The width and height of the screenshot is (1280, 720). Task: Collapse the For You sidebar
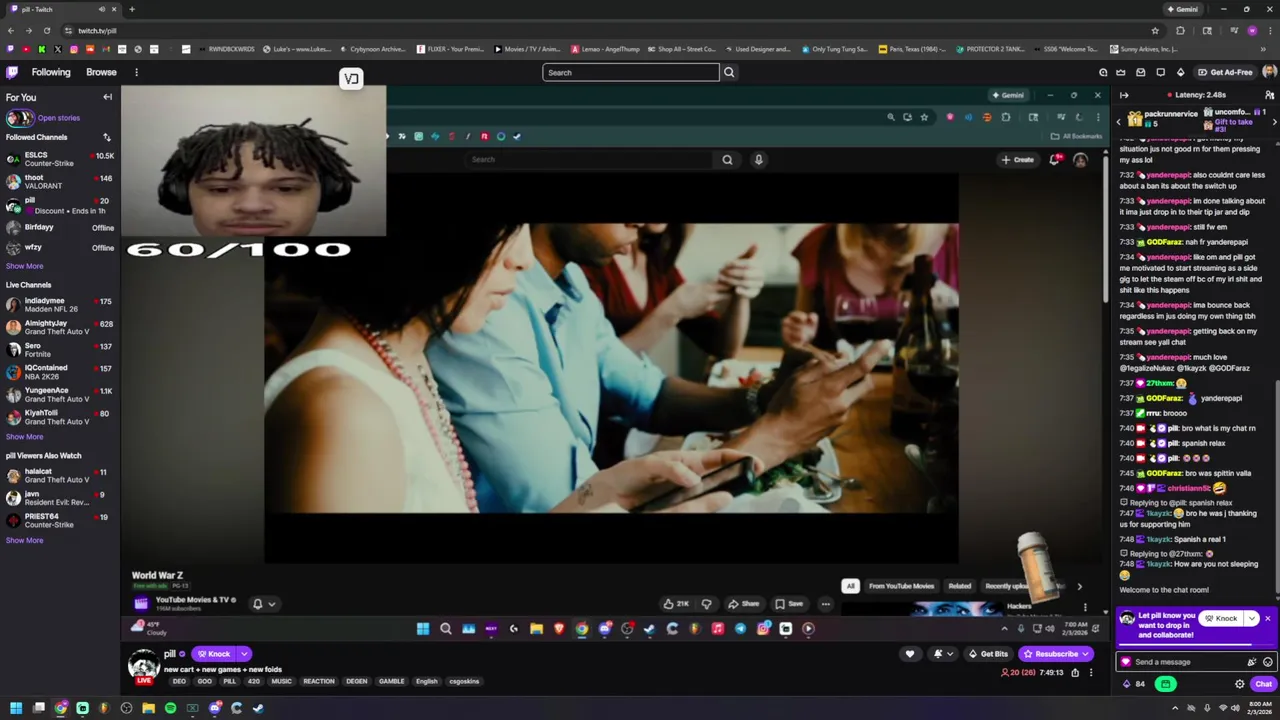(107, 97)
